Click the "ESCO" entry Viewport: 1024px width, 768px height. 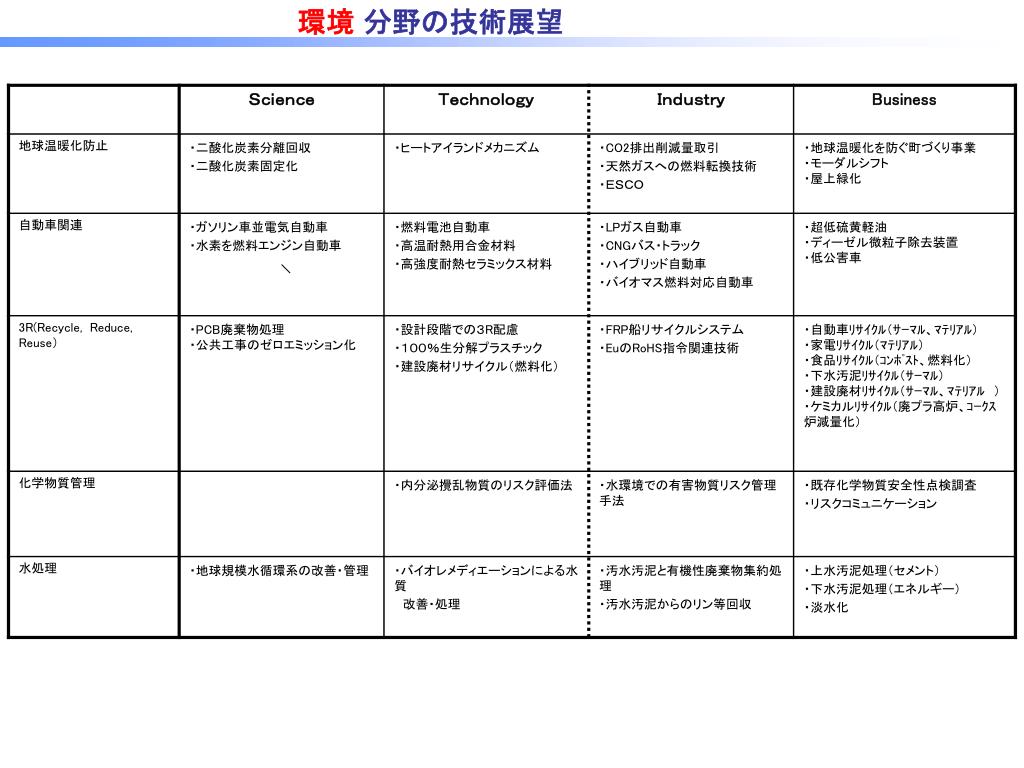[622, 185]
